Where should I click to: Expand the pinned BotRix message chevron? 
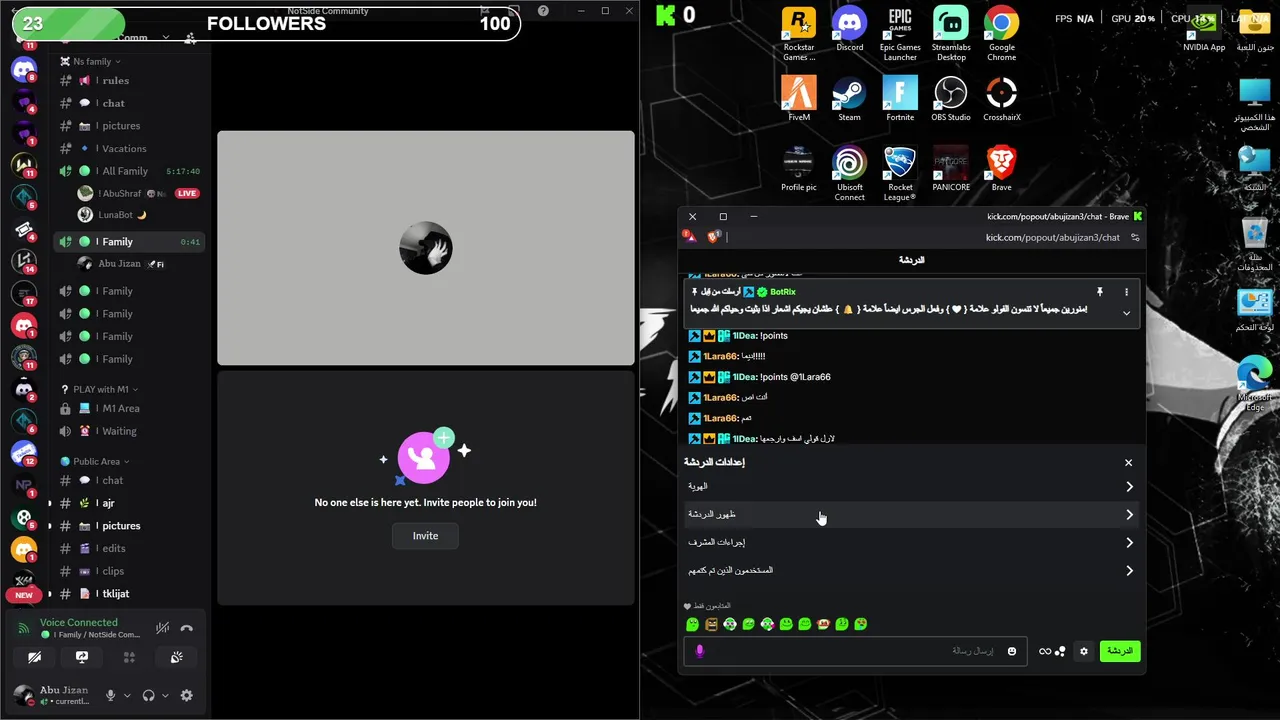(x=1126, y=313)
